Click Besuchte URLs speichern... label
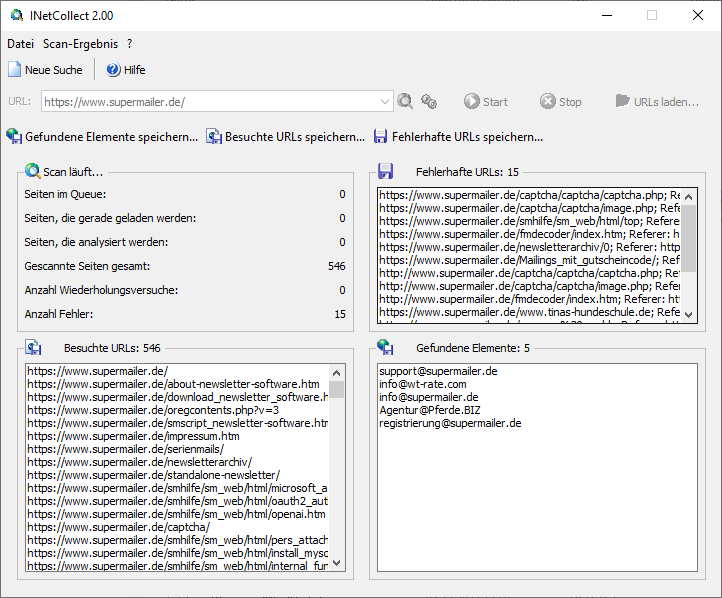This screenshot has height=598, width=722. point(295,137)
